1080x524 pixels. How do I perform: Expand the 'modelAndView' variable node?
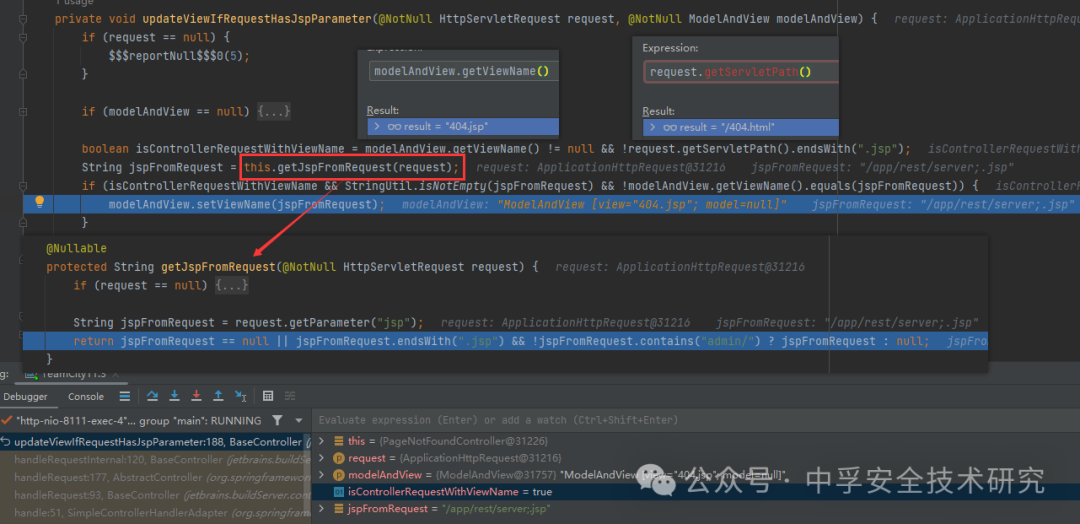click(x=323, y=475)
